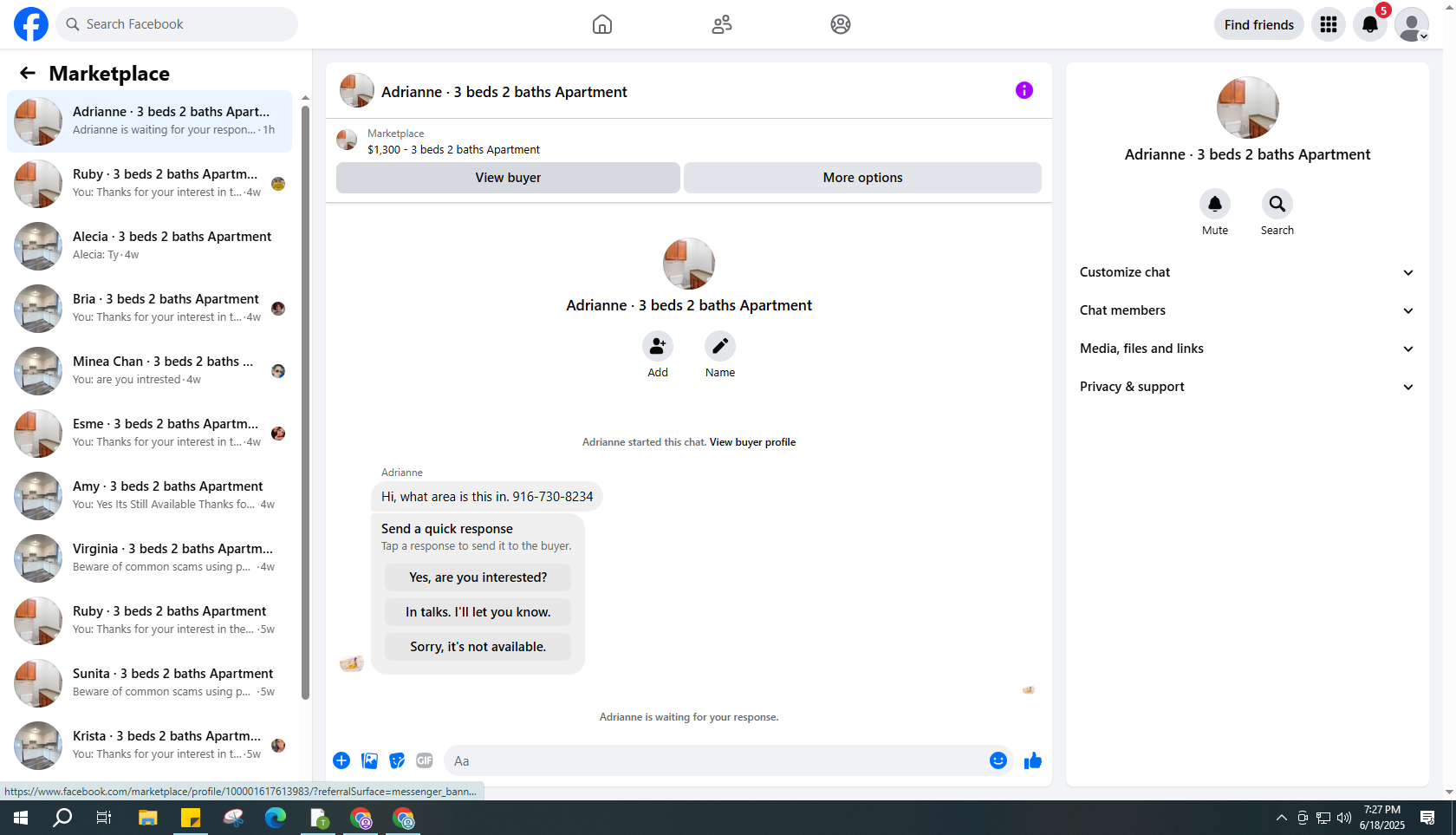
Task: Expand the Privacy & support section
Action: click(x=1247, y=387)
